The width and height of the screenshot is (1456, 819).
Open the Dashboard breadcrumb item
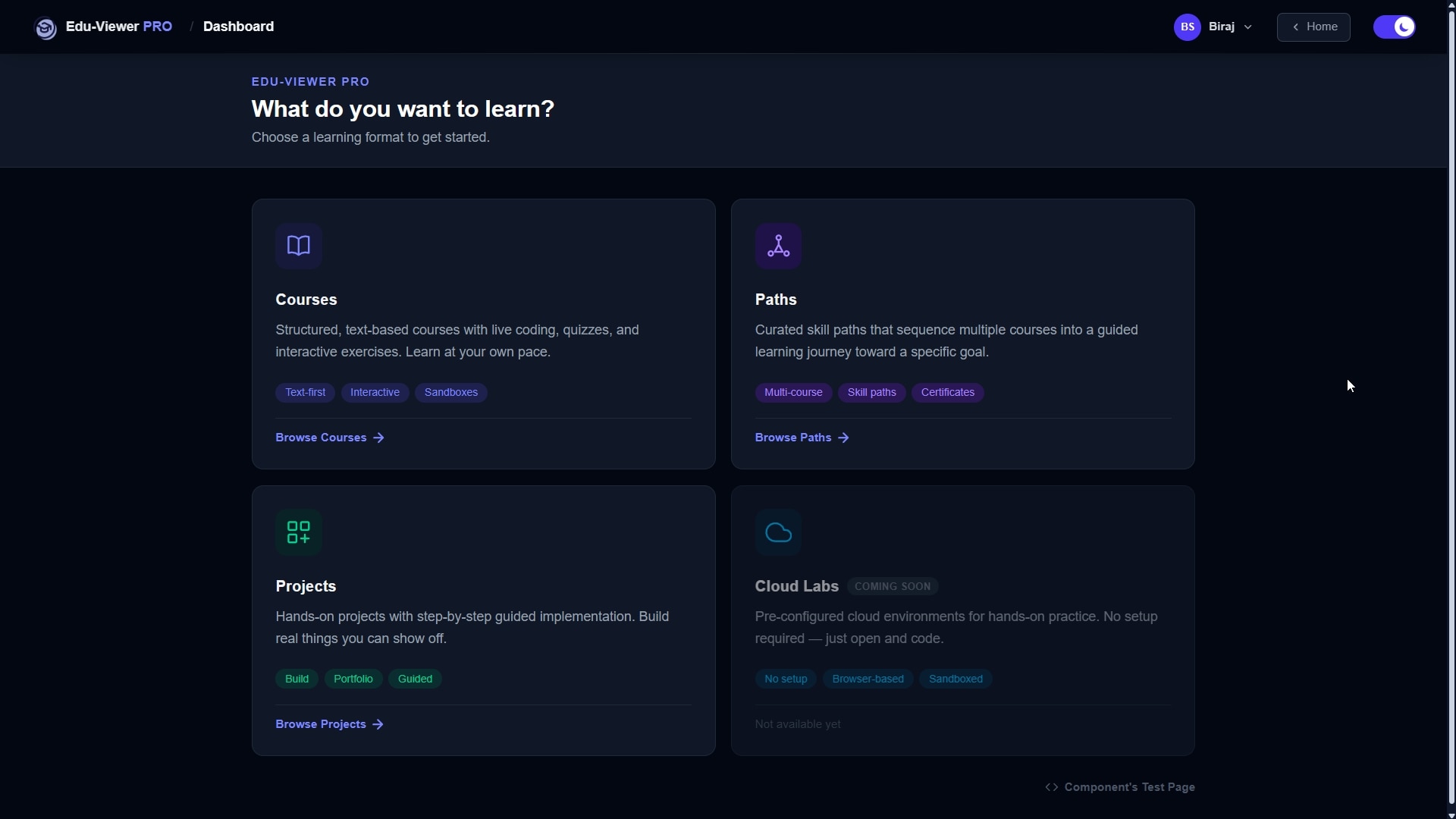click(238, 27)
